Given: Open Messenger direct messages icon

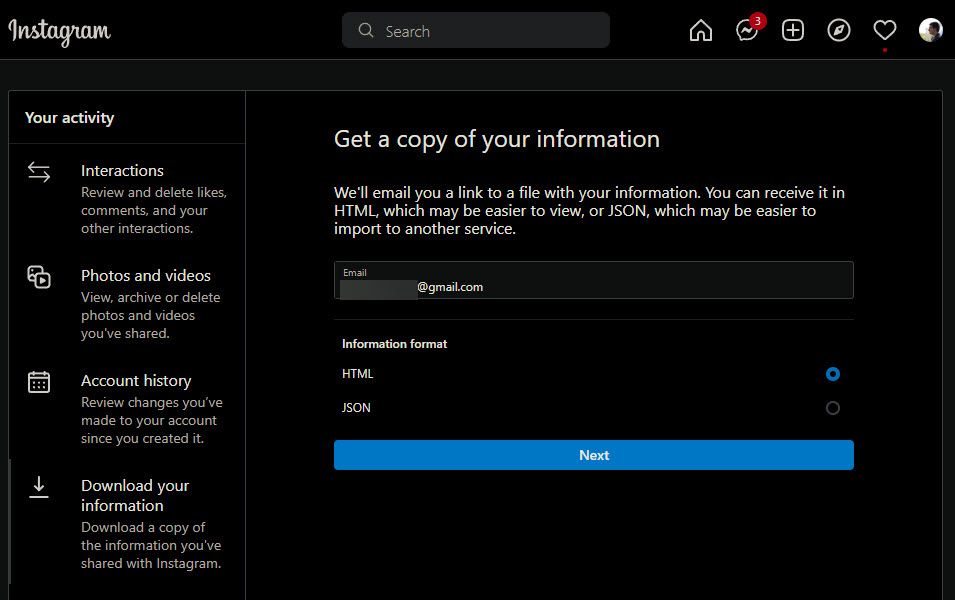Looking at the screenshot, I should (746, 31).
